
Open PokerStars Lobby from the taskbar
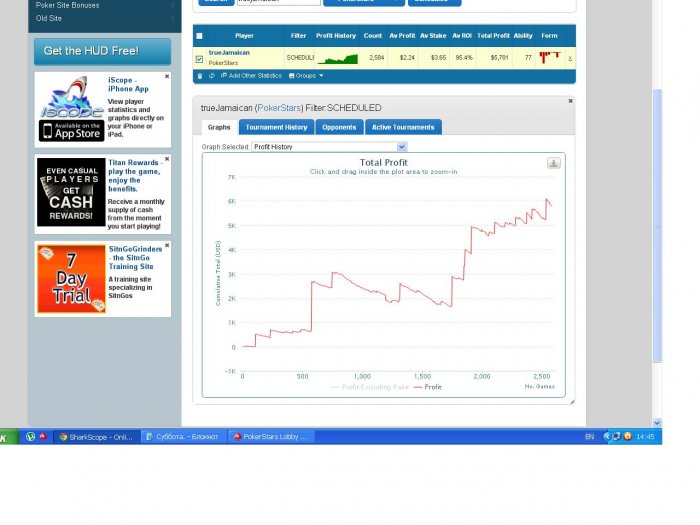click(271, 437)
